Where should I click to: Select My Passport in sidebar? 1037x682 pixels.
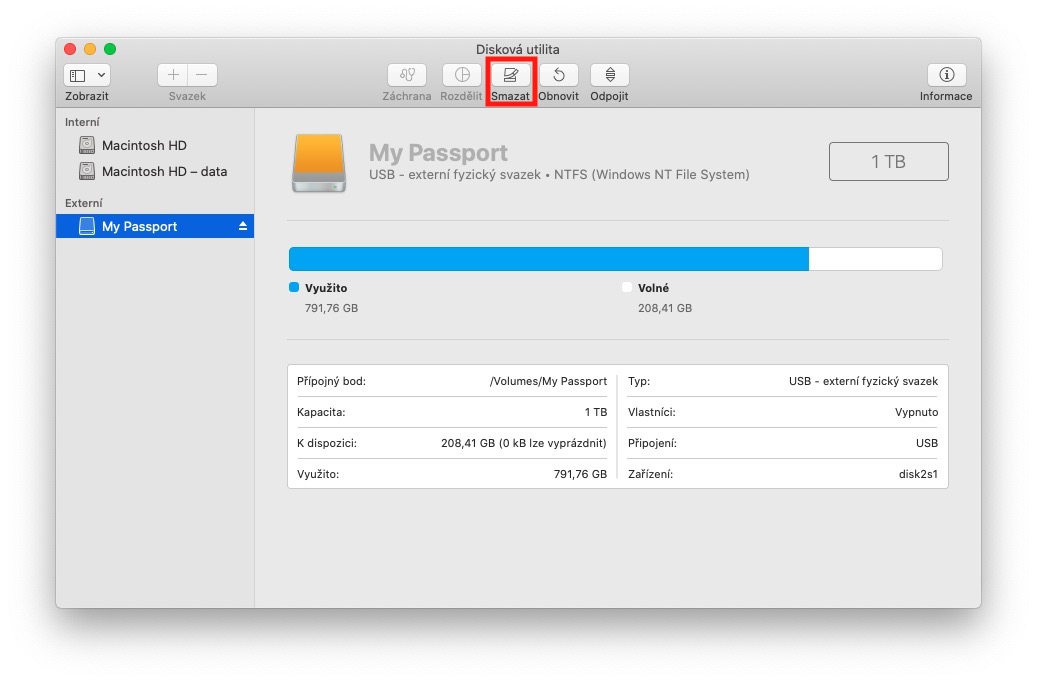(155, 226)
